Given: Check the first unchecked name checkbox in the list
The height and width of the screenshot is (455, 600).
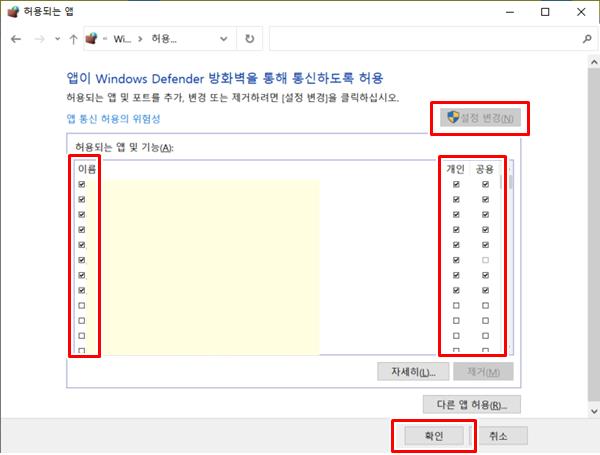Looking at the screenshot, I should pos(82,306).
